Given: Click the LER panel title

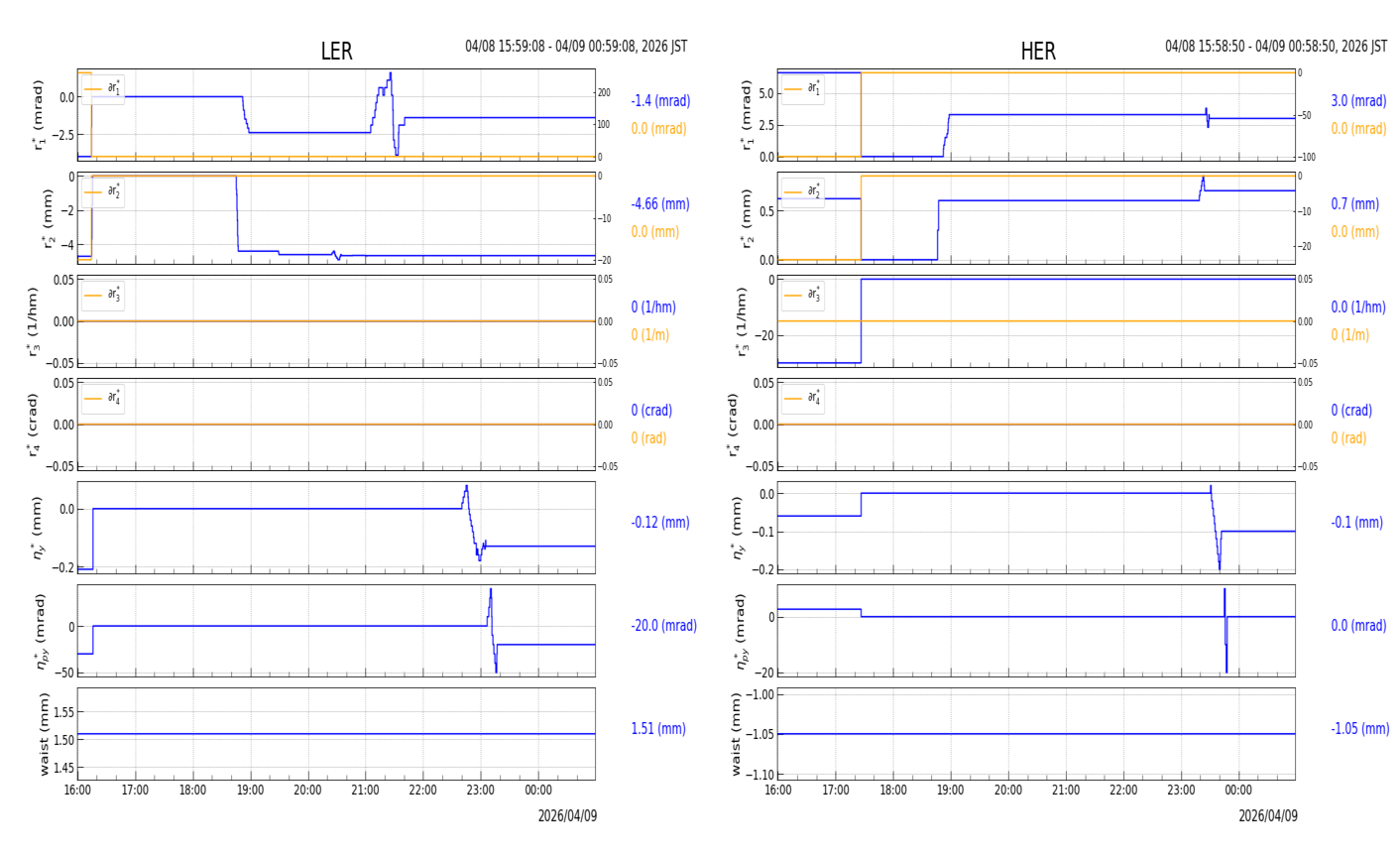Looking at the screenshot, I should point(336,52).
